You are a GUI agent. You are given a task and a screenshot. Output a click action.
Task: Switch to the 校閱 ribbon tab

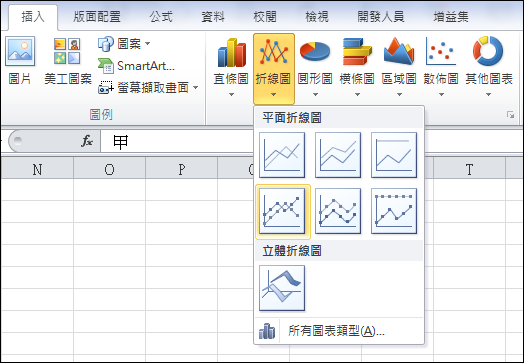(265, 17)
